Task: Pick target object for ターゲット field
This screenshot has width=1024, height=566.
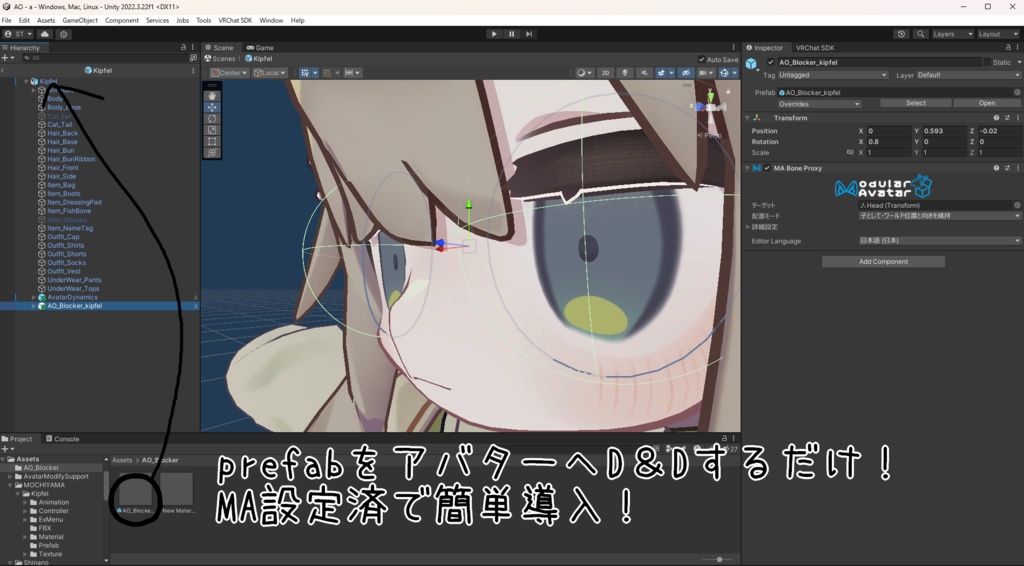Action: point(1017,205)
